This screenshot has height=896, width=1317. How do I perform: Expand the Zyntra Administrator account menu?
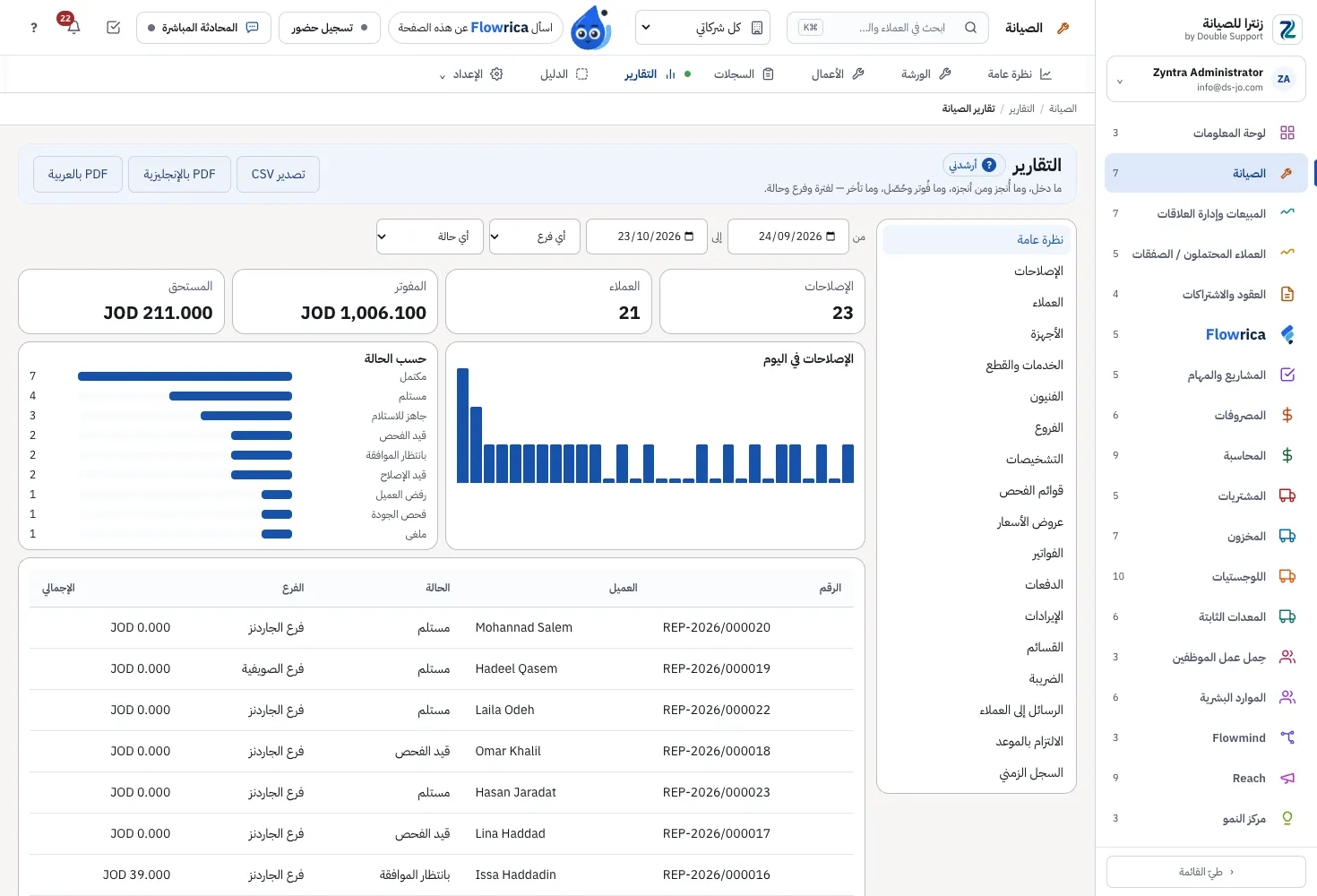click(x=1206, y=79)
